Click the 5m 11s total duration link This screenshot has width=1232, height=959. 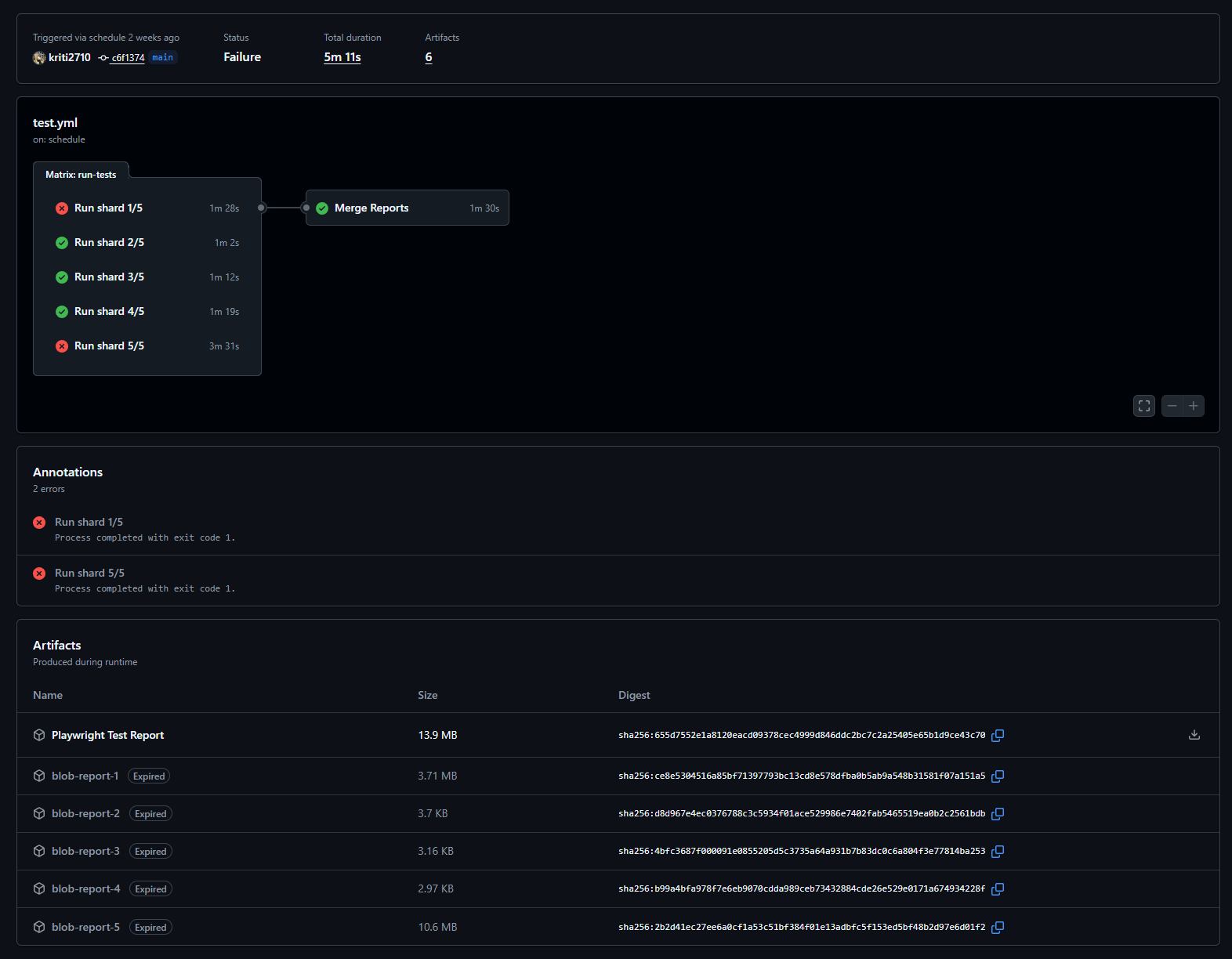click(342, 57)
